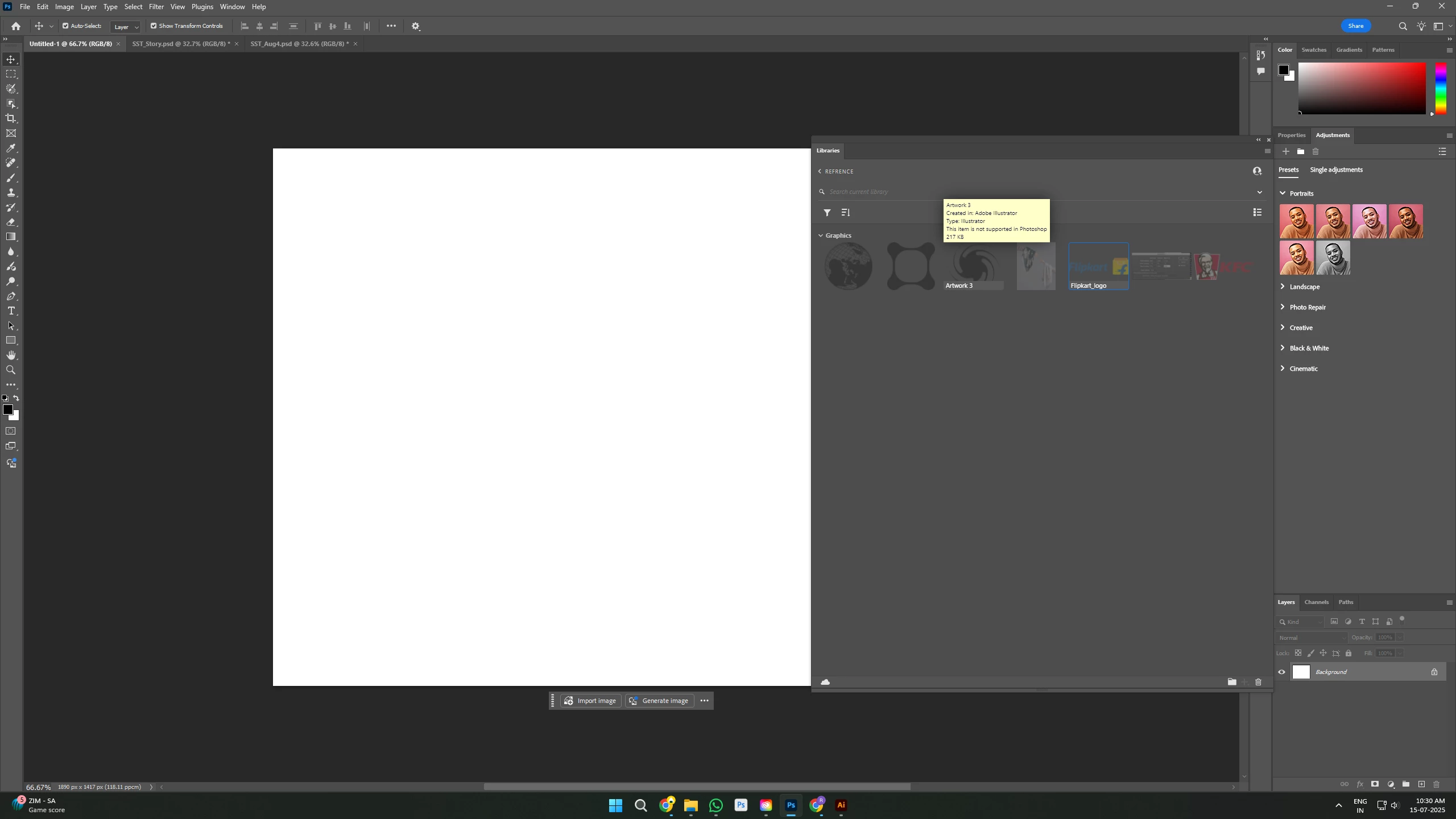Click the rainbow hue slider strip
Screen dimensions: 1456x819
[1440, 88]
